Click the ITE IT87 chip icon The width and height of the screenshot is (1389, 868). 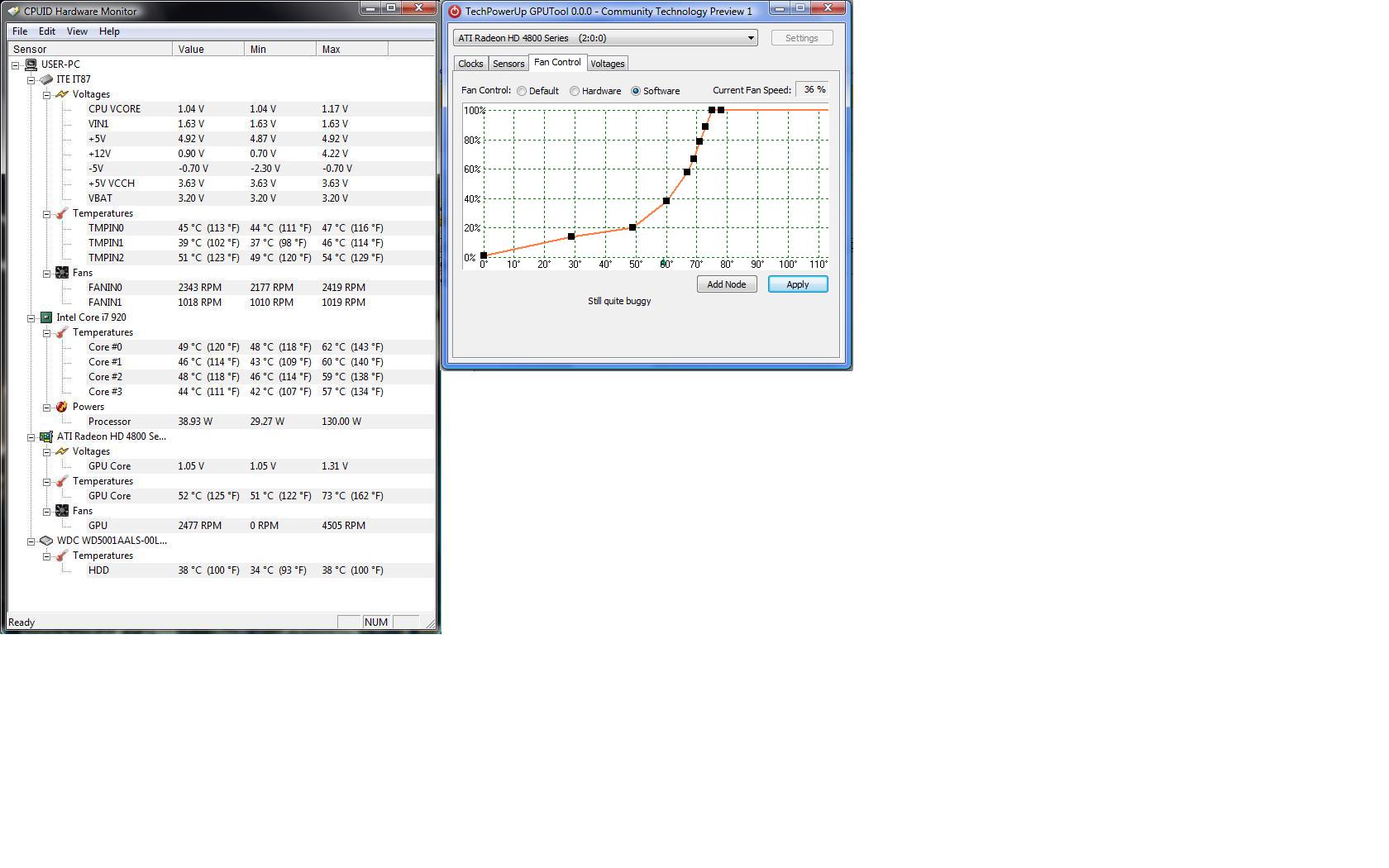click(46, 79)
